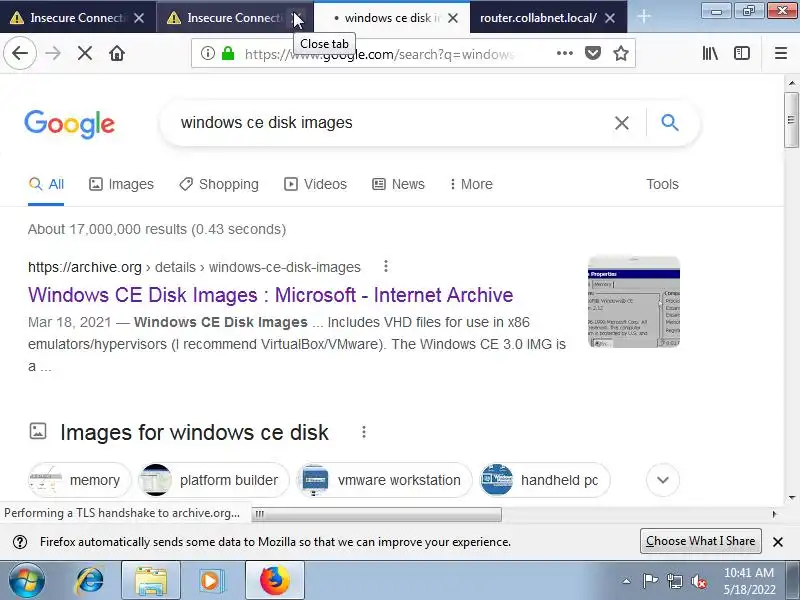
Task: Open the result thumbnail image
Action: [x=634, y=302]
